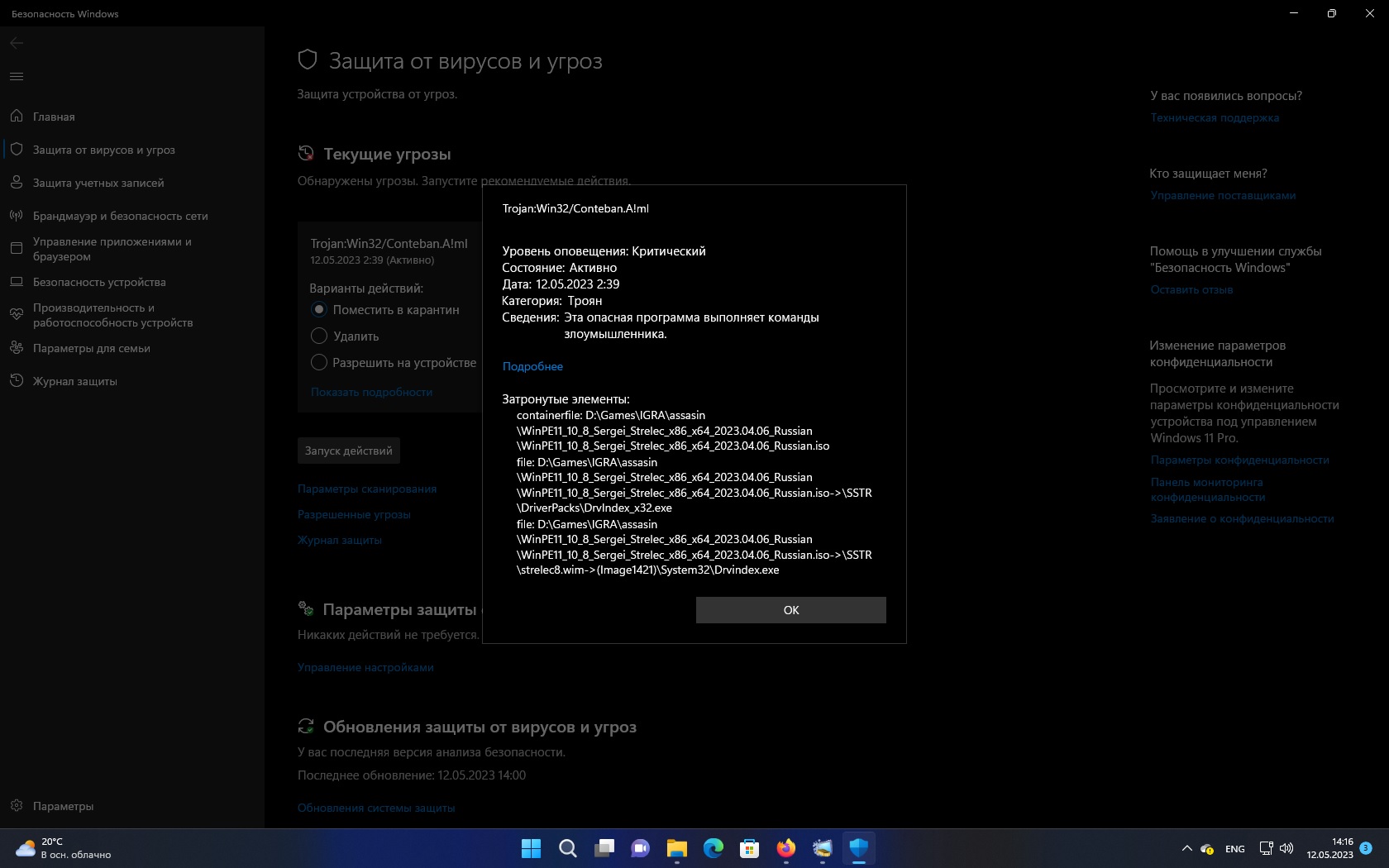Open the Оставить отзыв link
This screenshot has width=1389, height=868.
(x=1191, y=289)
